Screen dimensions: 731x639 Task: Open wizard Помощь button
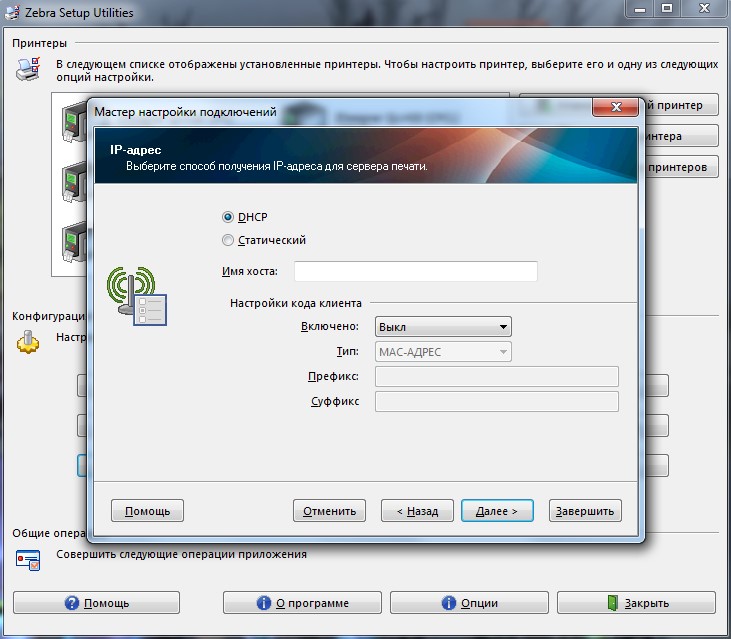point(147,511)
